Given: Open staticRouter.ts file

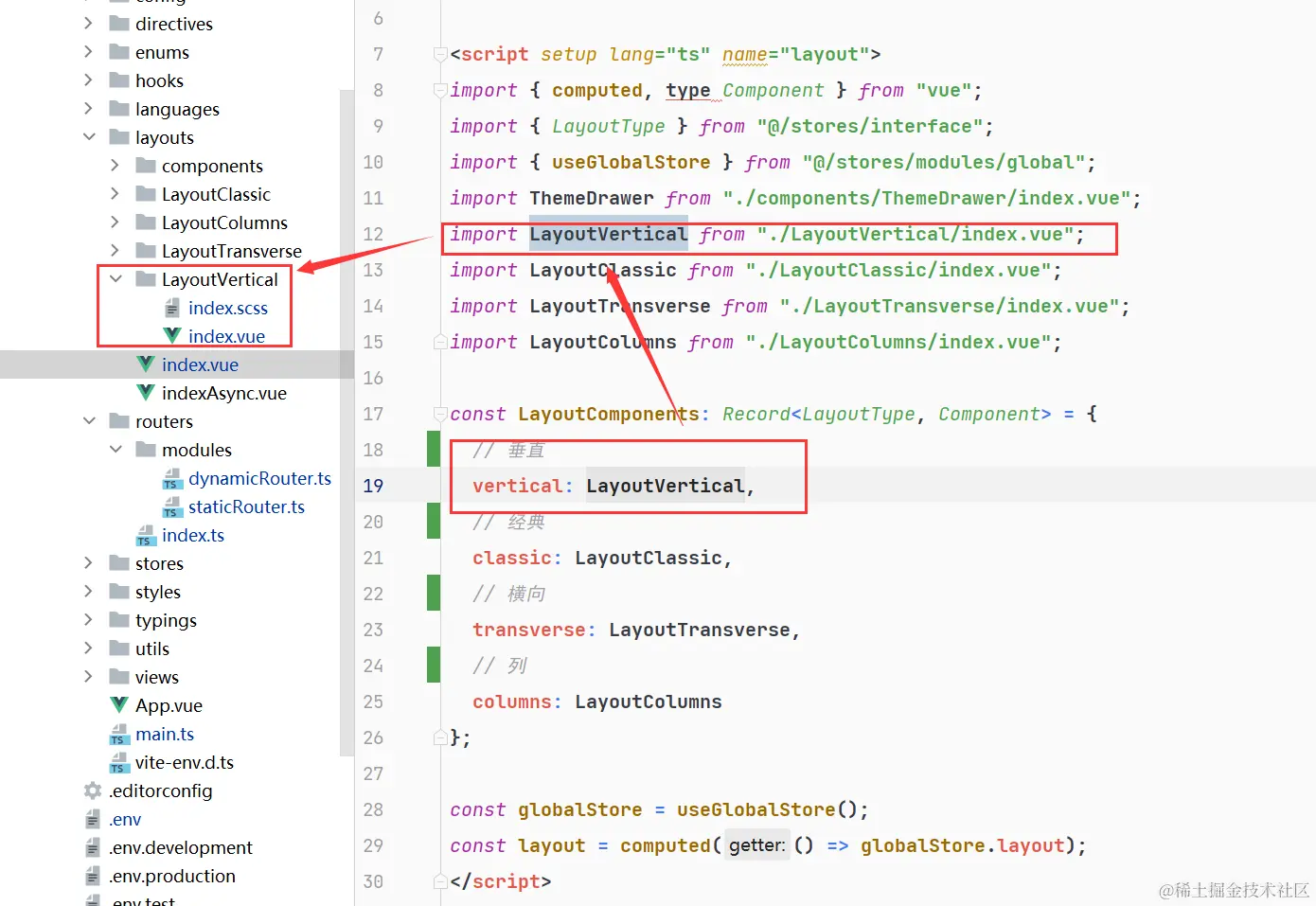Looking at the screenshot, I should [x=246, y=506].
